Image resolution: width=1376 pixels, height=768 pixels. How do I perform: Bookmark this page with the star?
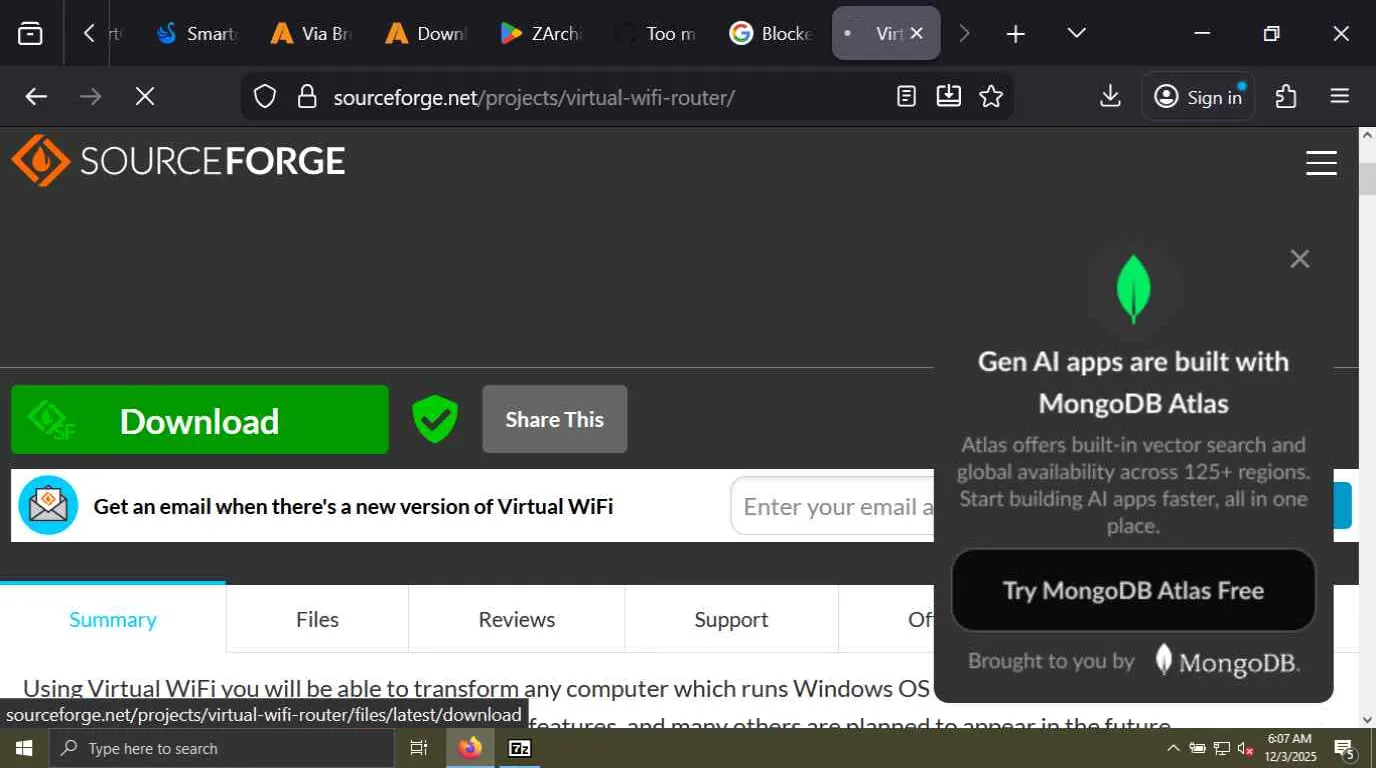(991, 97)
